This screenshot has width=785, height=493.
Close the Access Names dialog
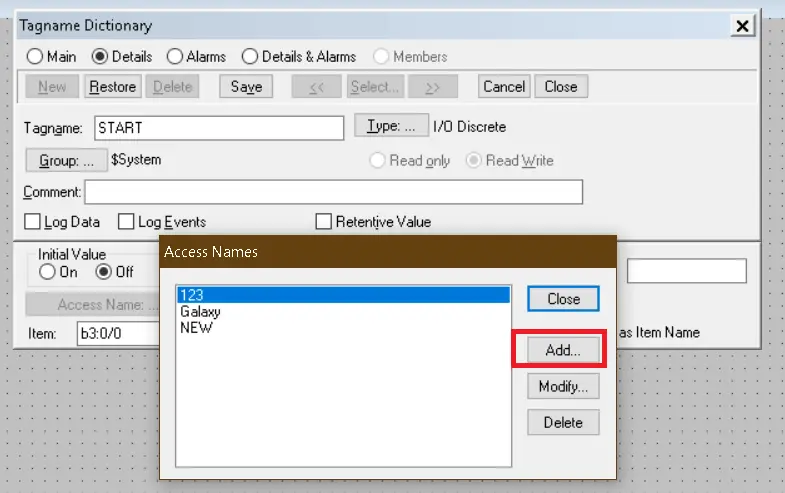[x=563, y=299]
